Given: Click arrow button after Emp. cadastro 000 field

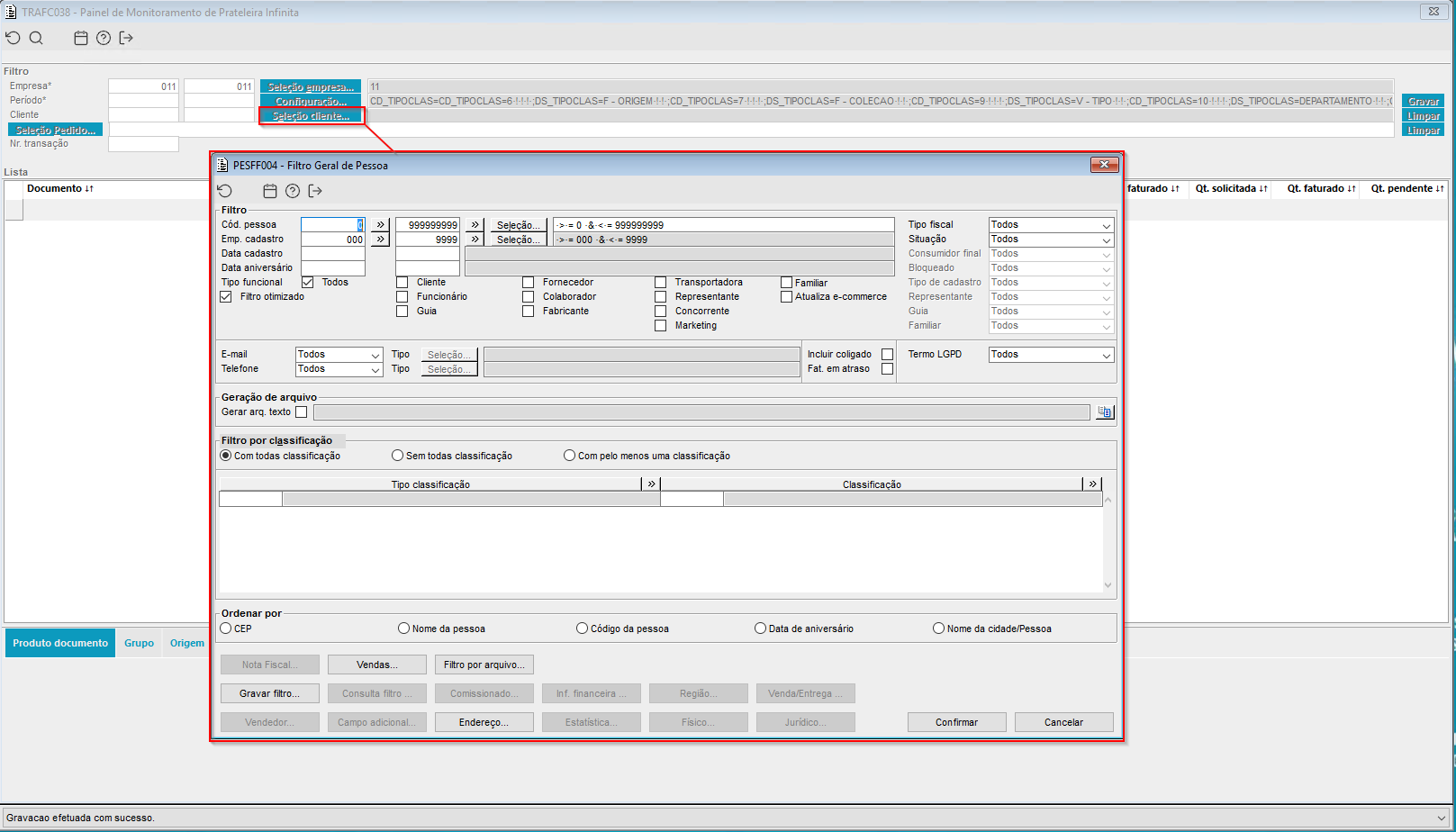Looking at the screenshot, I should [x=380, y=240].
